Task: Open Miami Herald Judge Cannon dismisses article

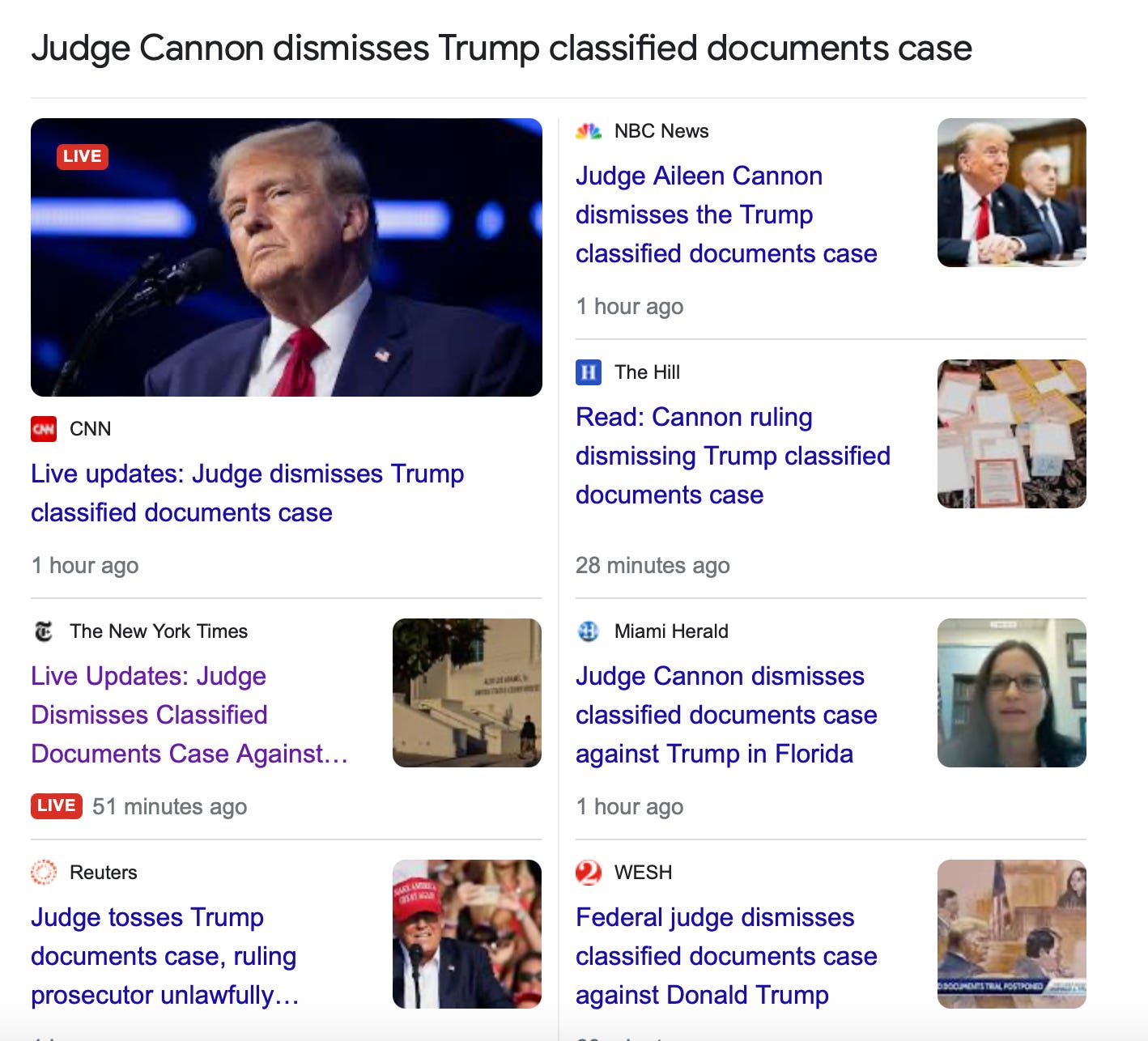Action: pyautogui.click(x=726, y=715)
